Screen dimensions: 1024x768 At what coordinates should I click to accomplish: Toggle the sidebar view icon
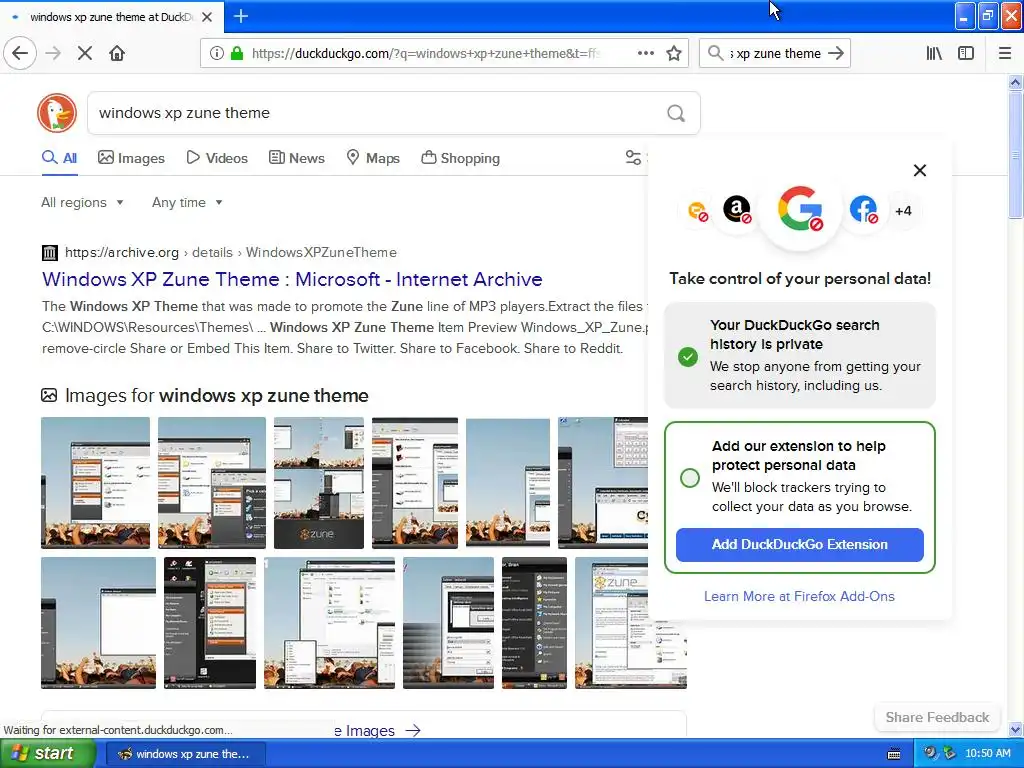point(966,53)
